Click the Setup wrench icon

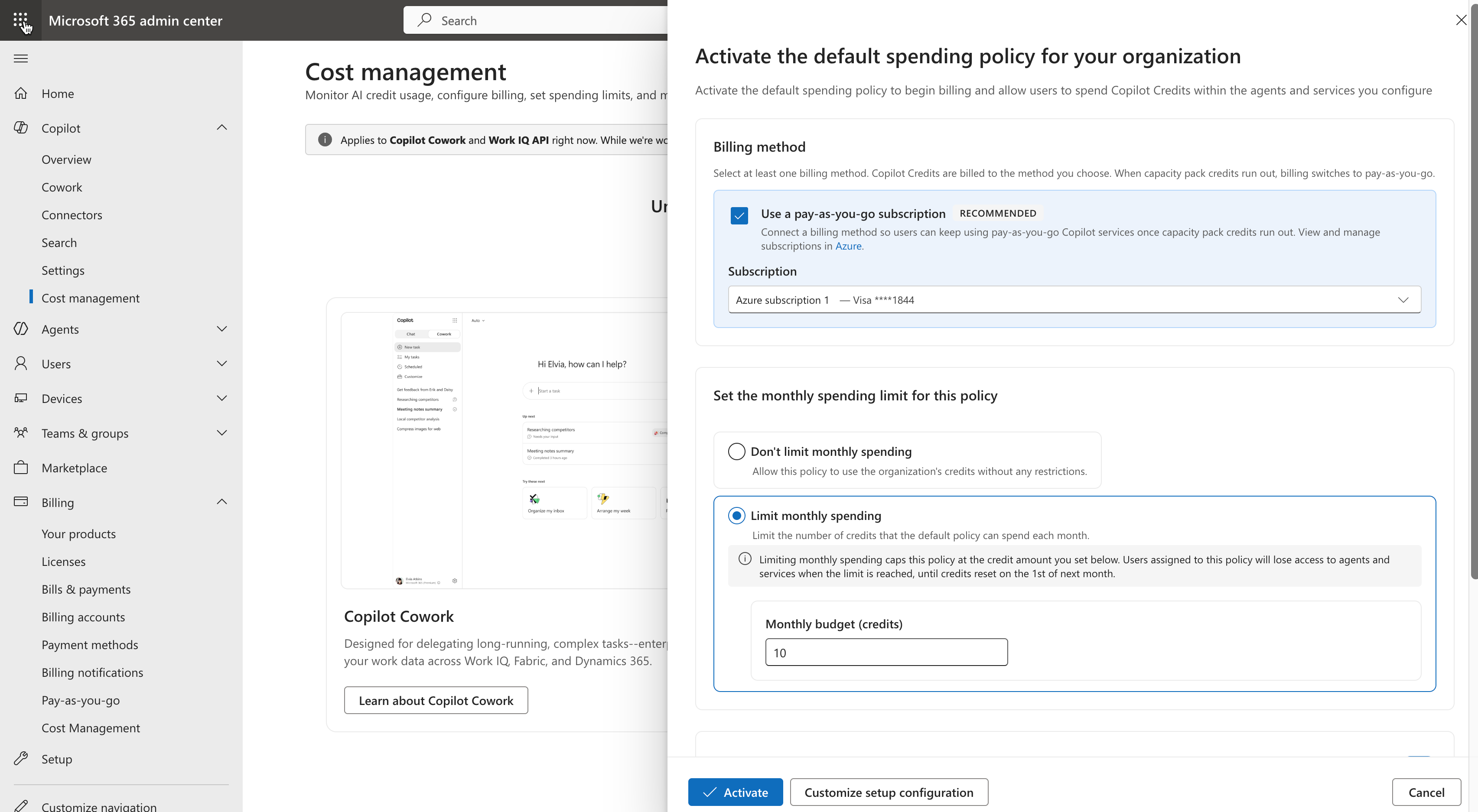[x=21, y=759]
